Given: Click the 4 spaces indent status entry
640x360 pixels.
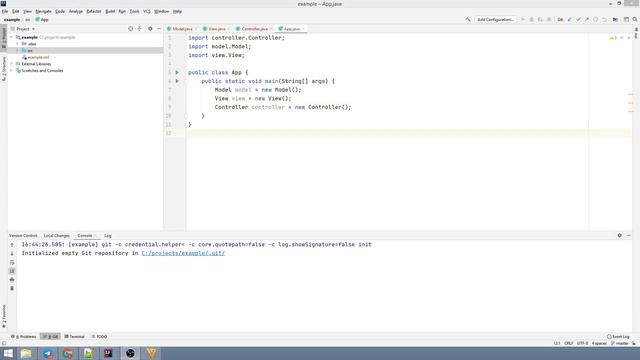Looking at the screenshot, I should (599, 344).
